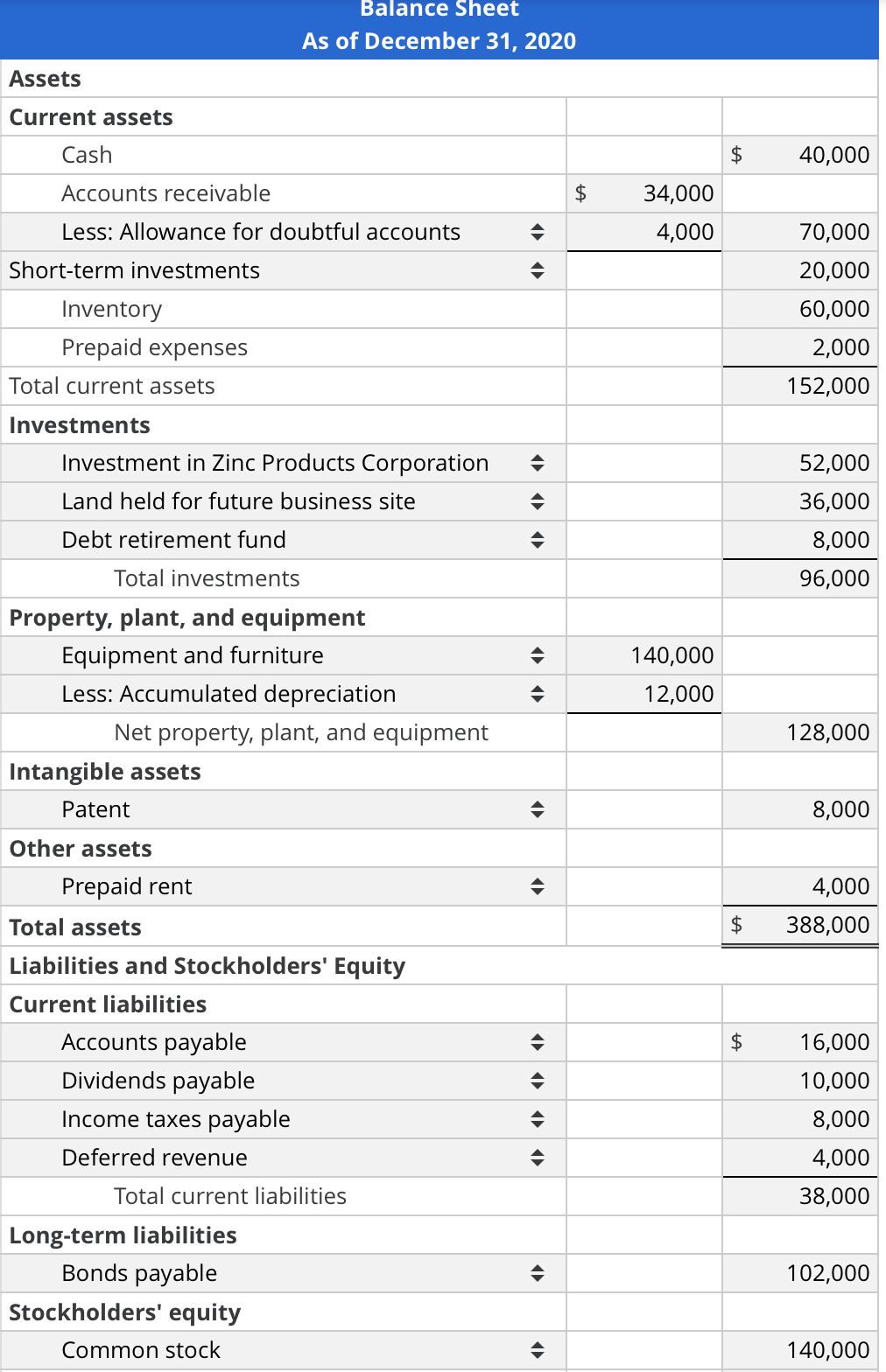Click the arrows beside Less: Accumulated depreciation
Viewport: 886px width, 1372px height.
click(537, 694)
